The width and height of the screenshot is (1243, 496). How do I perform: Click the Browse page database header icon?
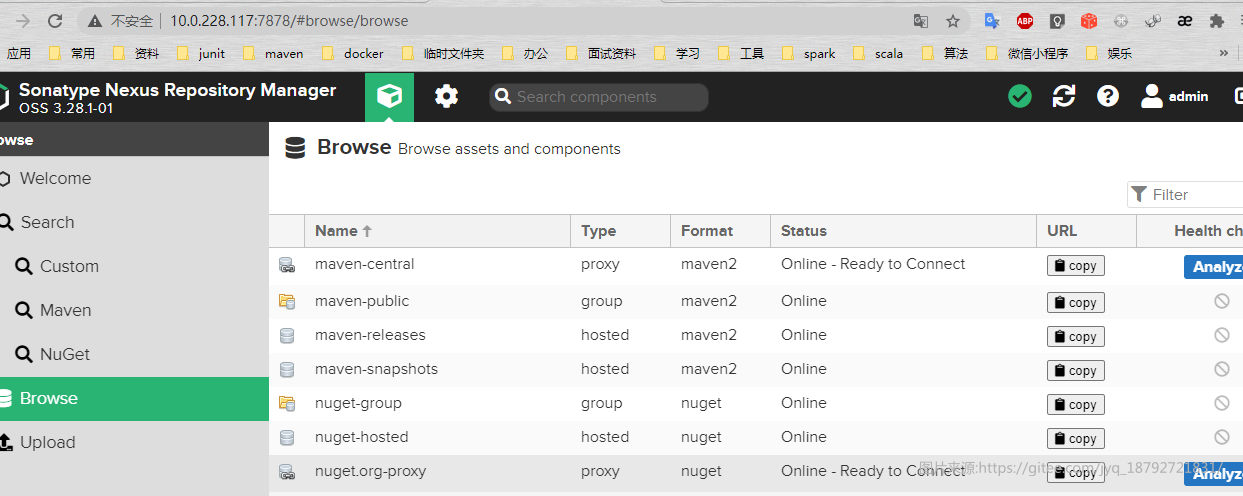click(295, 148)
